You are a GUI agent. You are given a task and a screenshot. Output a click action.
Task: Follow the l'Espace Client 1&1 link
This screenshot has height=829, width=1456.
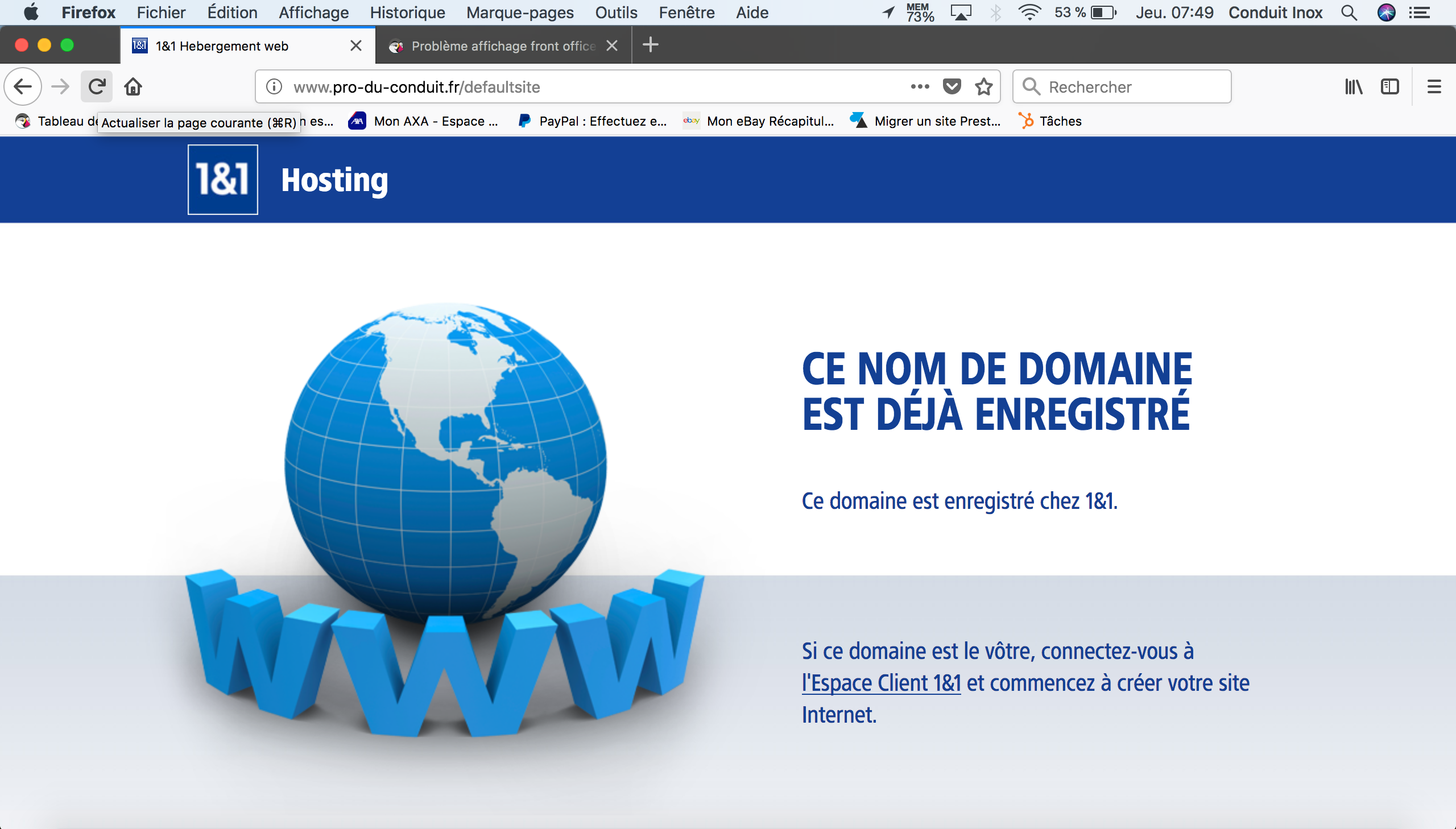[x=881, y=683]
